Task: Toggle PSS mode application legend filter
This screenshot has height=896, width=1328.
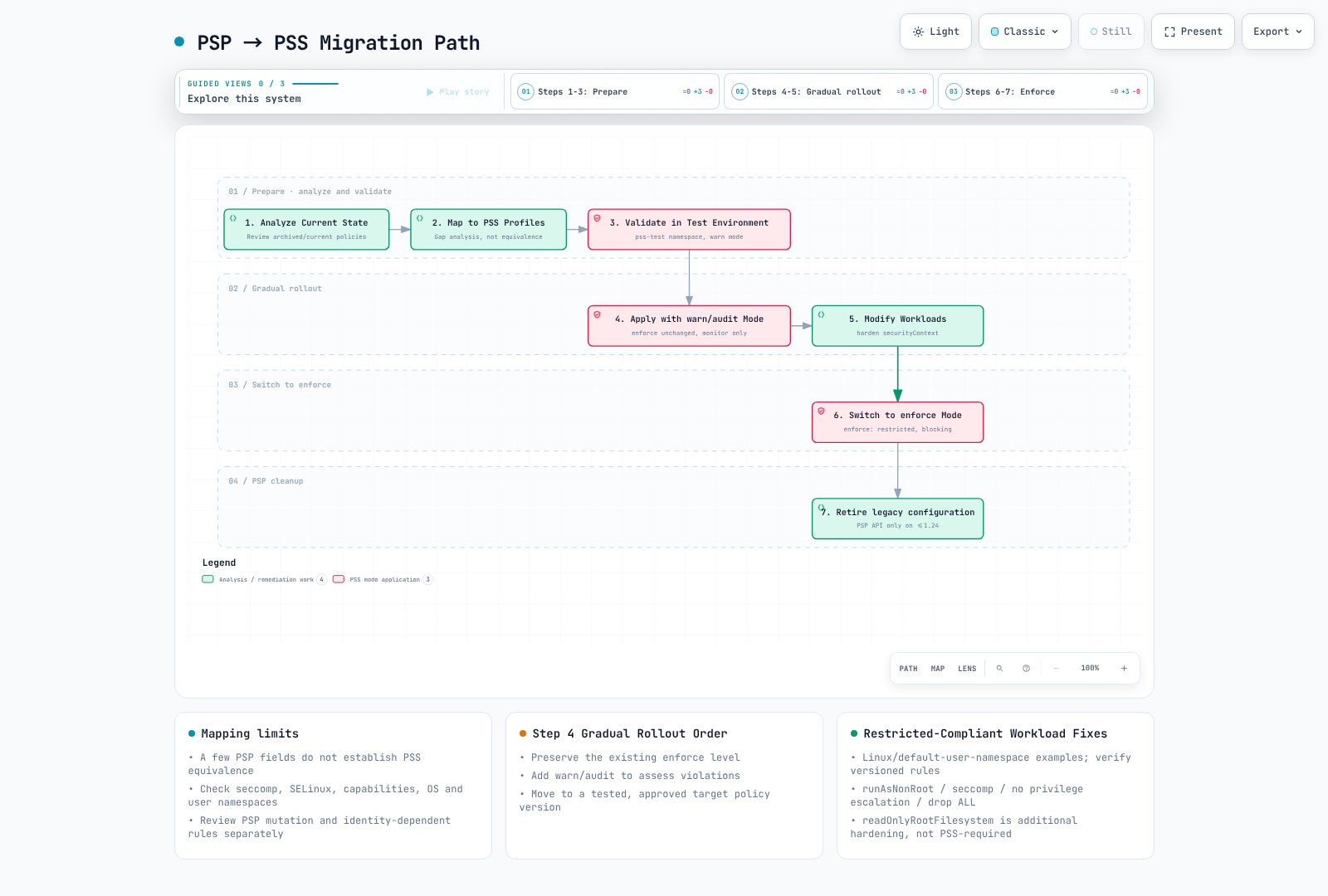Action: (383, 579)
